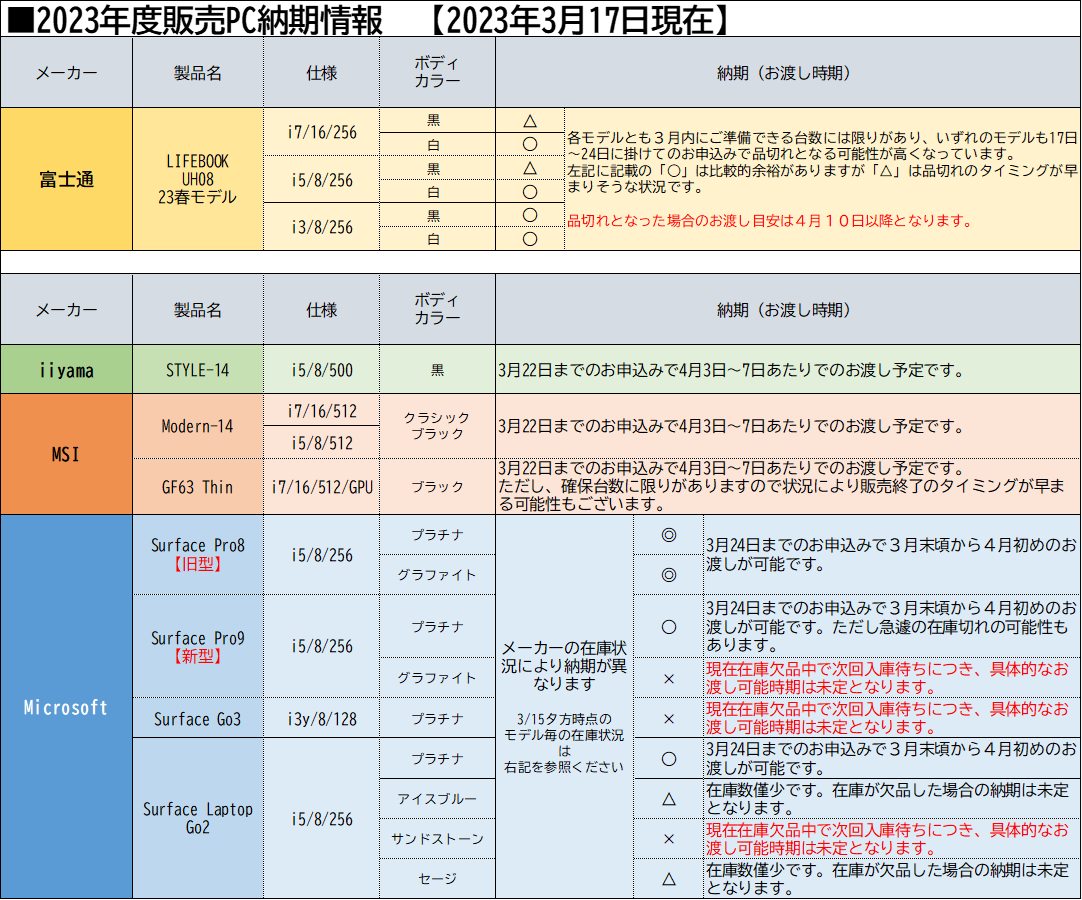Click the プラチナ color cell for Surface Pro8
1082x900 pixels.
coord(437,535)
